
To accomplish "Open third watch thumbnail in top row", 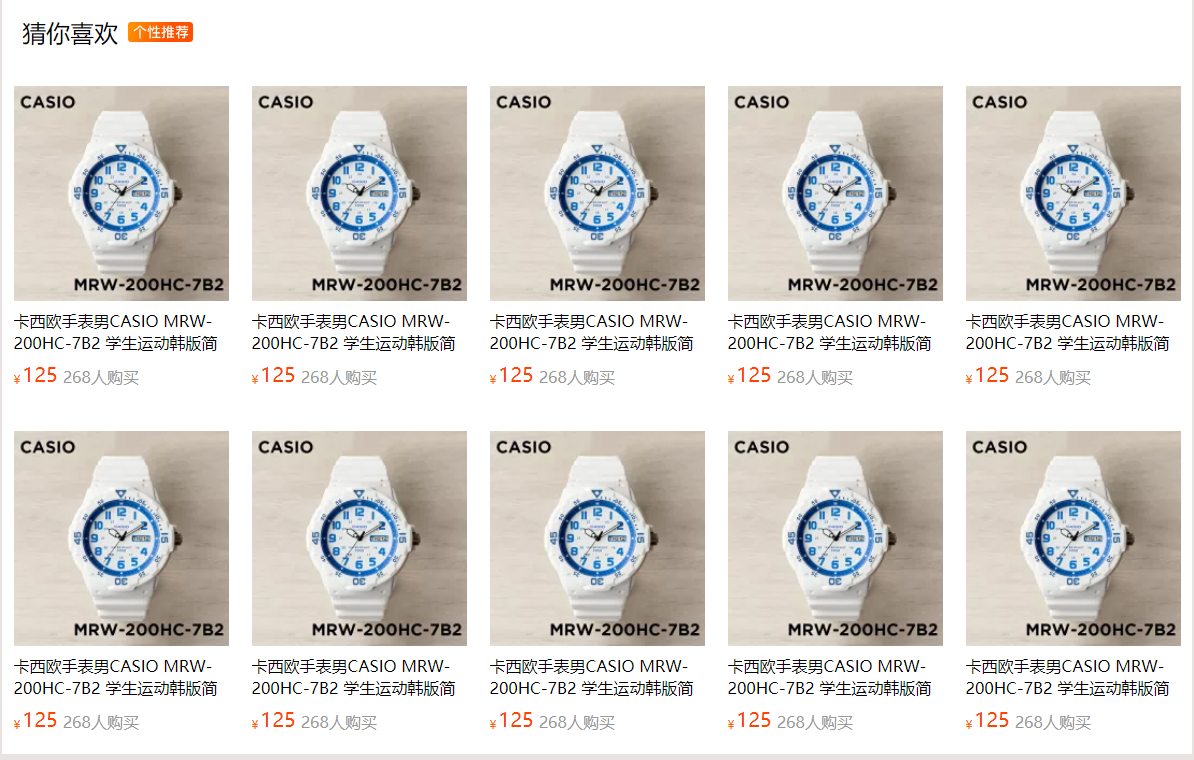I will pyautogui.click(x=597, y=193).
